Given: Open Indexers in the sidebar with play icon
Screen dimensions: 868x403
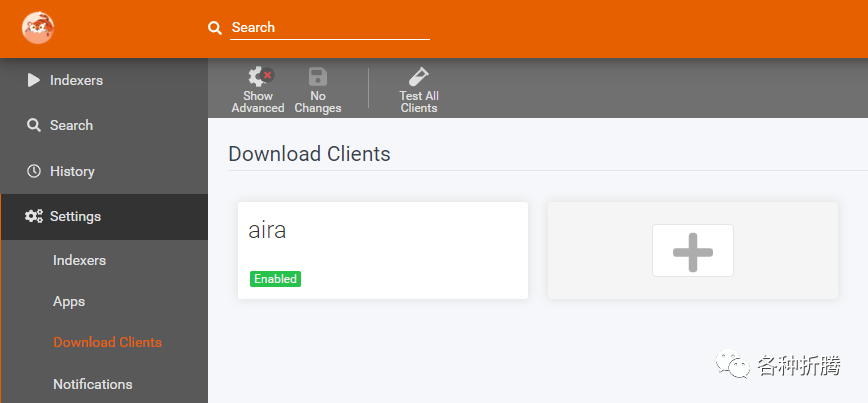Looking at the screenshot, I should 104,80.
